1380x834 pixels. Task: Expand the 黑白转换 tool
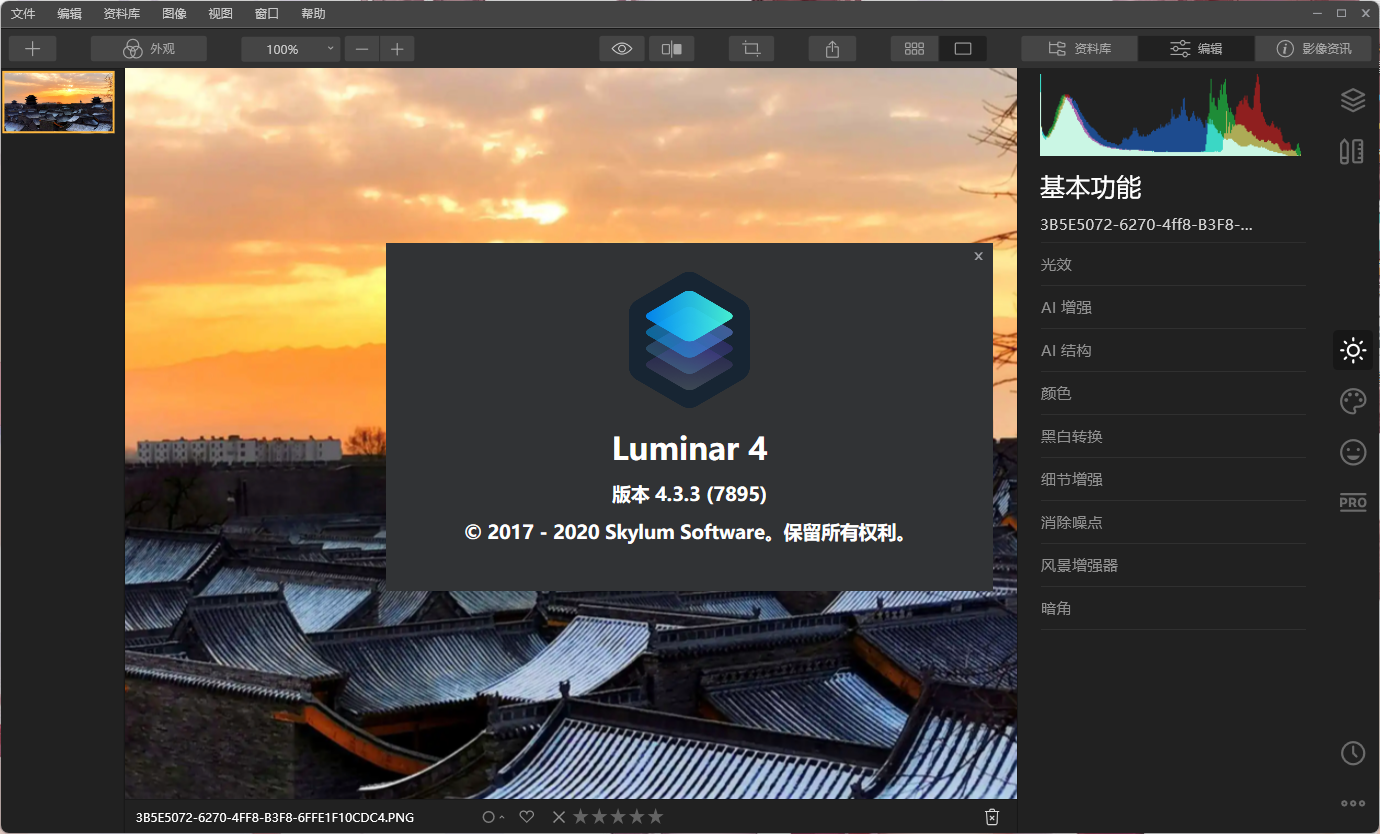point(1173,437)
